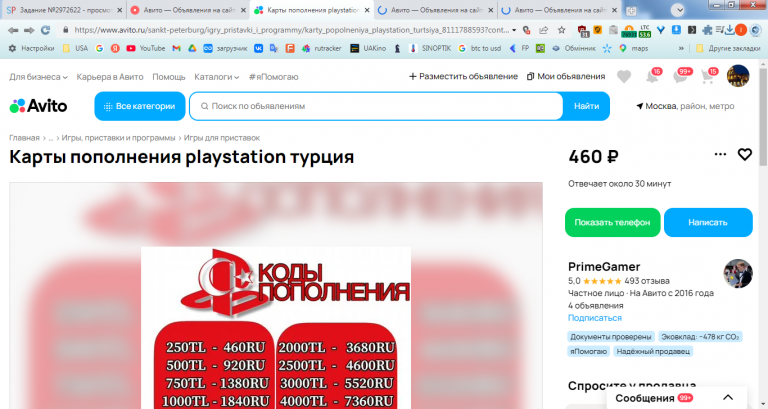768x409 pixels.
Task: Close the Карты пополнения playstation tab
Action: [367, 10]
